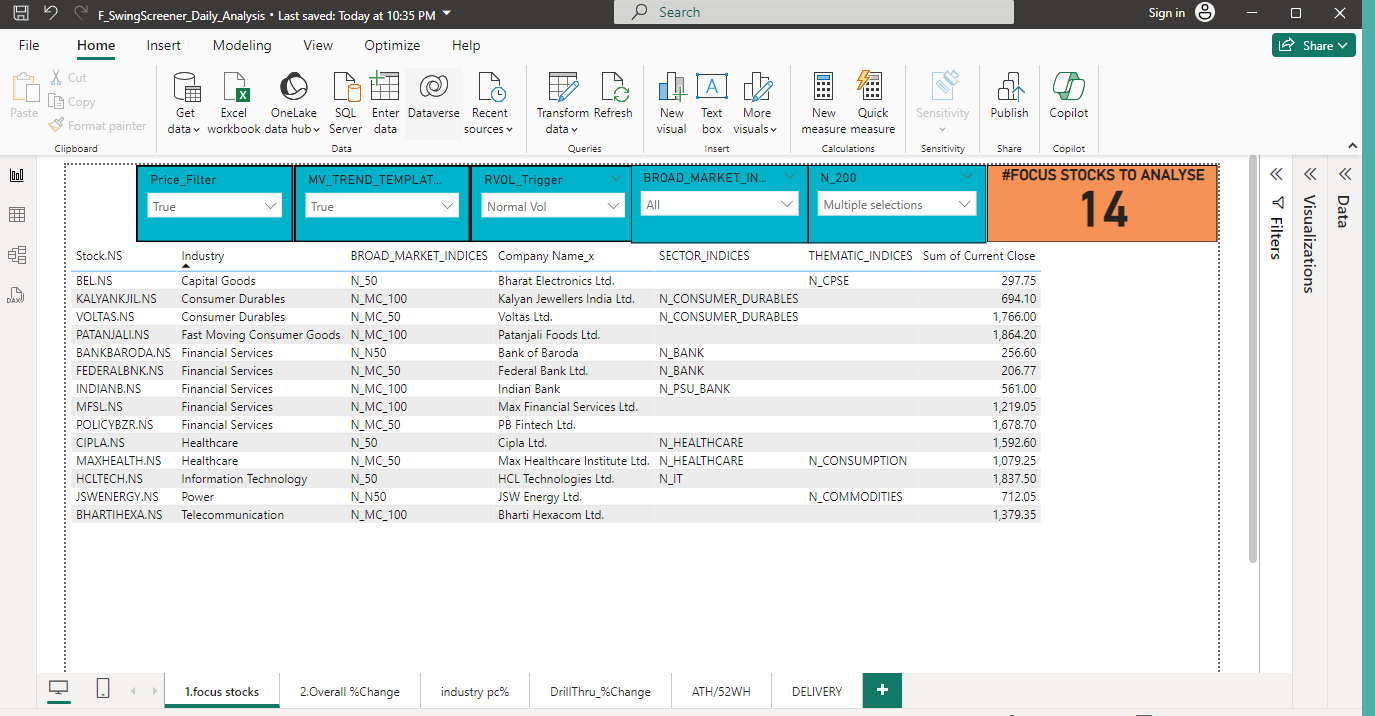The image size is (1375, 716).
Task: Click the N_PSU_BANK sector cell
Action: pyautogui.click(x=695, y=389)
